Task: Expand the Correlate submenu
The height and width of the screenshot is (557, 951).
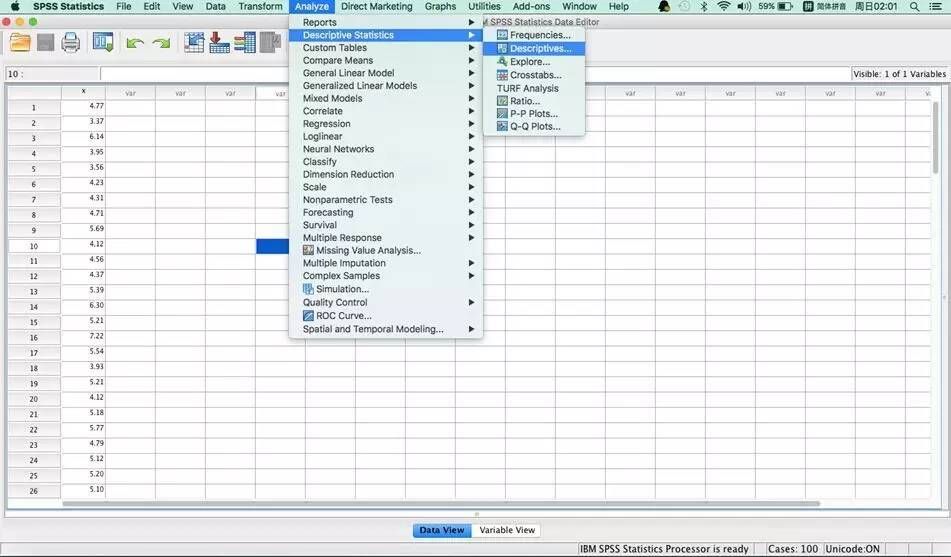Action: click(x=386, y=111)
